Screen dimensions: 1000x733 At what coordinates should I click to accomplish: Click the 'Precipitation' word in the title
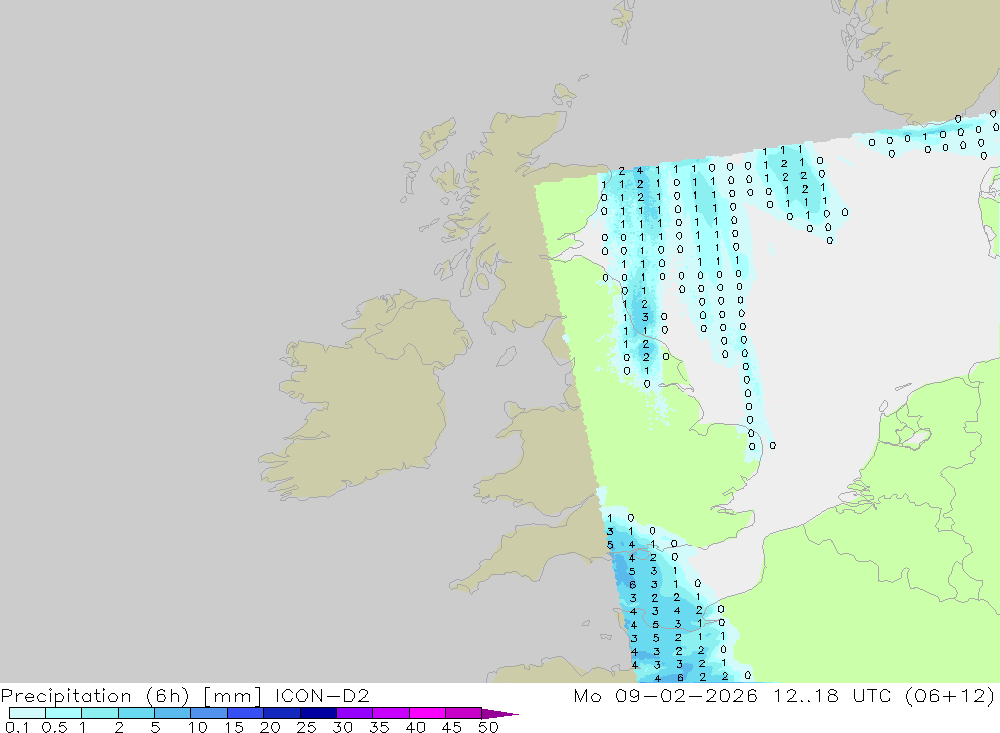click(x=66, y=696)
